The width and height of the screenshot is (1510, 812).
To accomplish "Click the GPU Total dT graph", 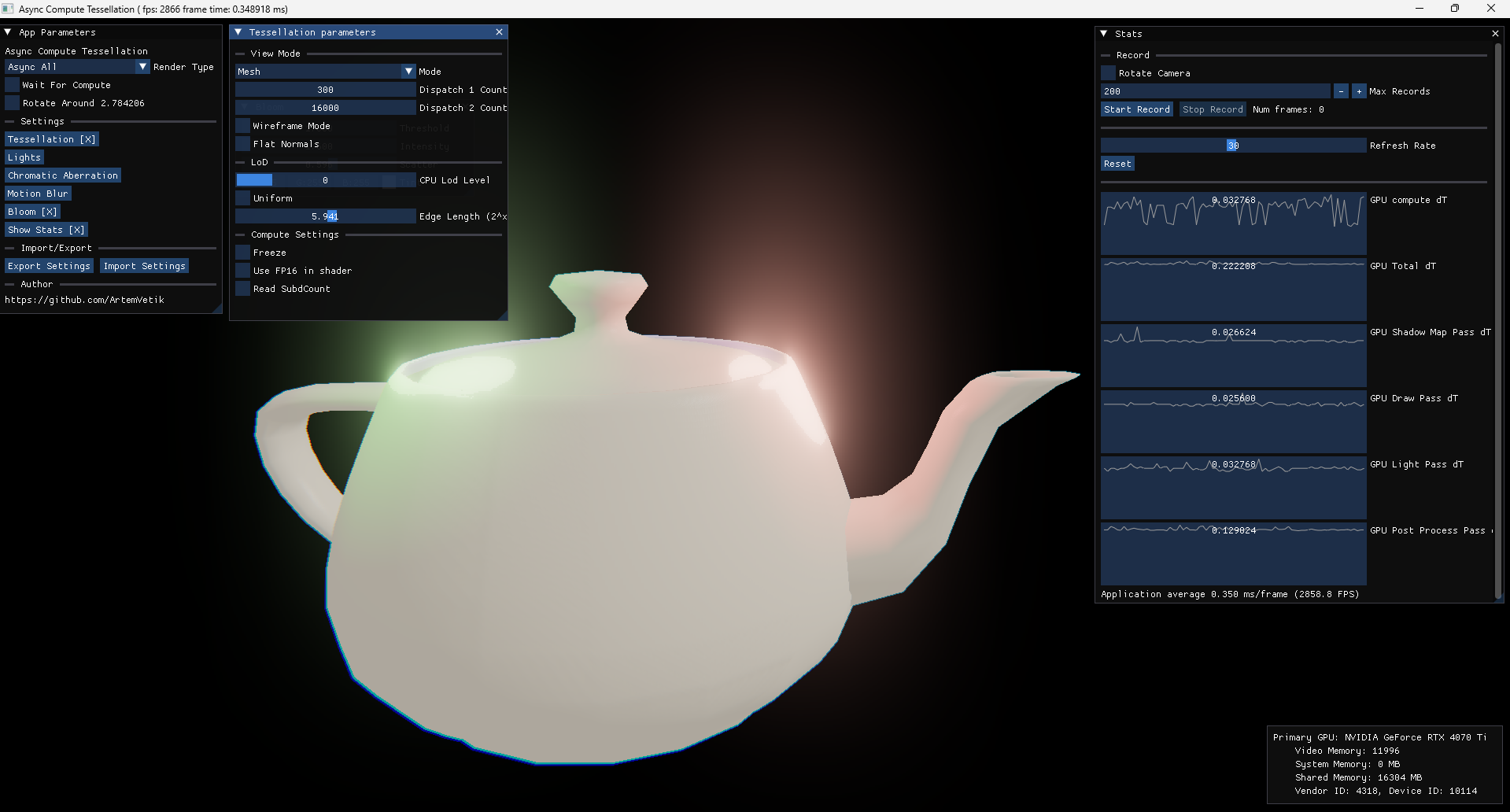I will pyautogui.click(x=1233, y=289).
